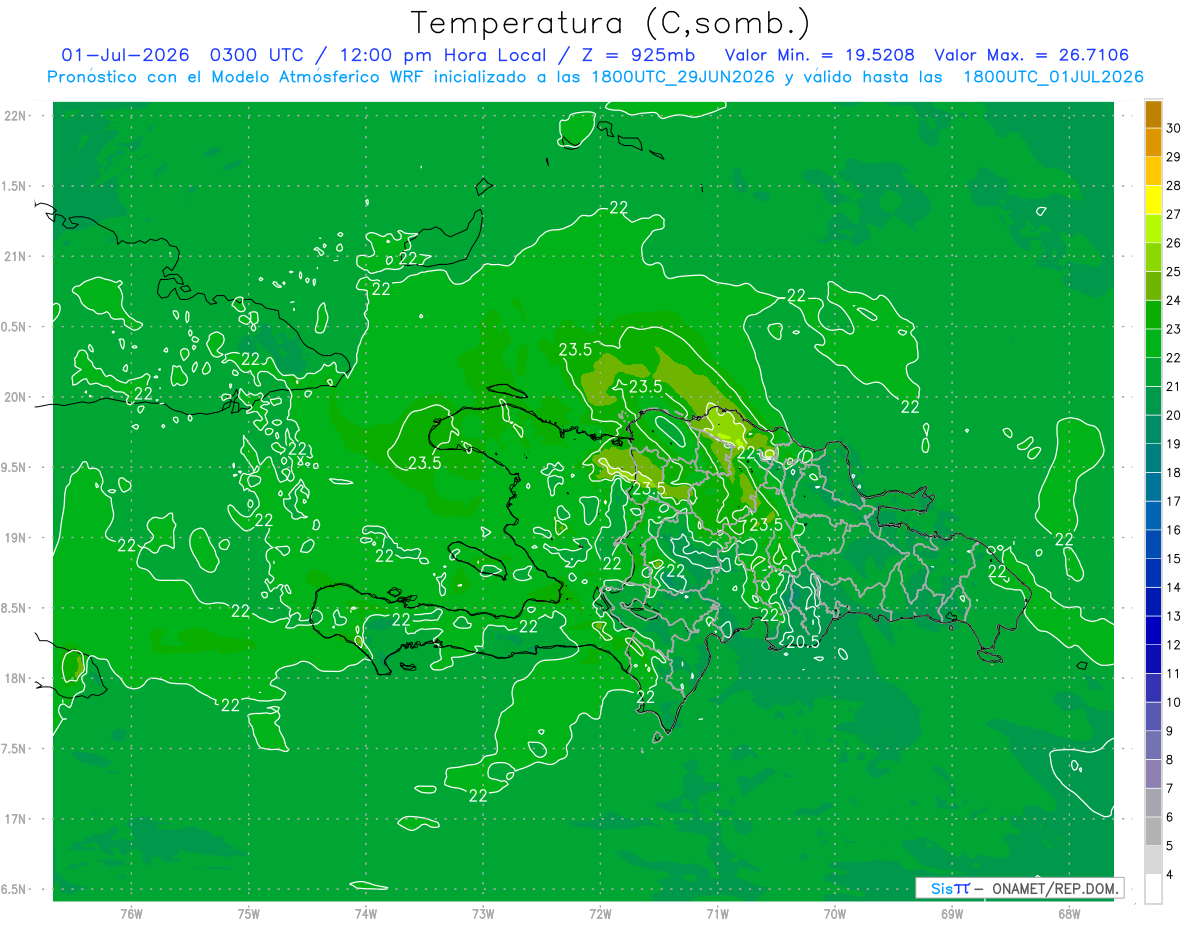Click the '73W' longitude label
This screenshot has width=1200, height=927.
pyautogui.click(x=483, y=914)
